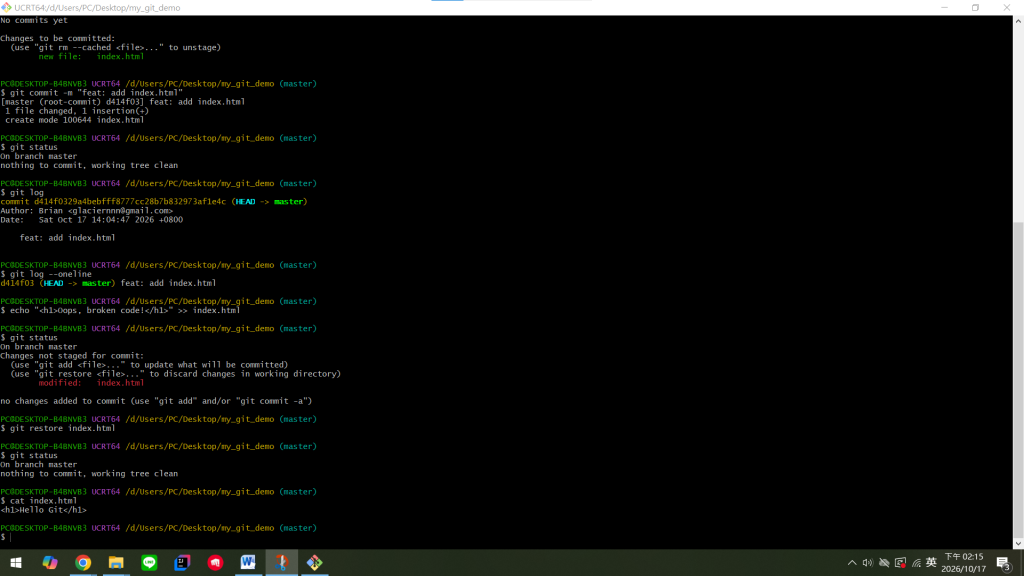The height and width of the screenshot is (576, 1024).
Task: Click the 'Author: Brian' line
Action: coord(86,211)
